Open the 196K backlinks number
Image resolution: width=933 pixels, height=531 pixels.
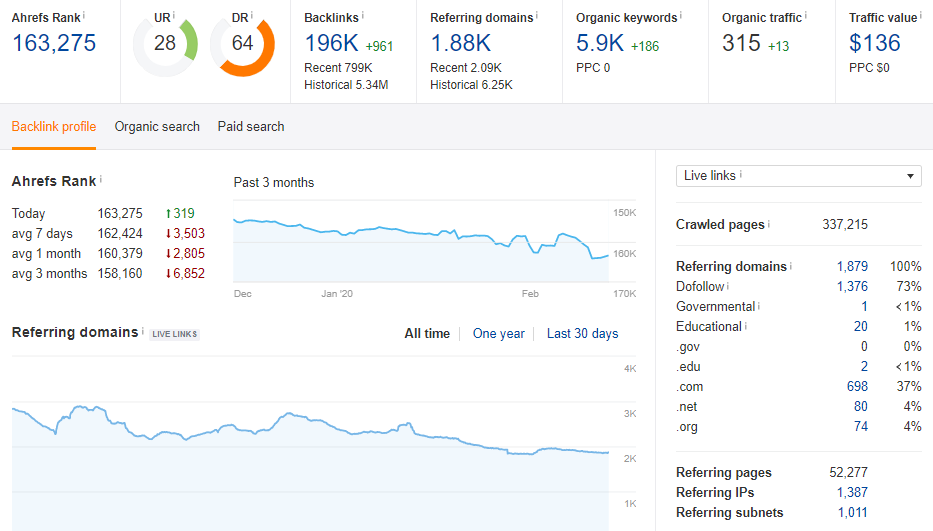pyautogui.click(x=331, y=43)
